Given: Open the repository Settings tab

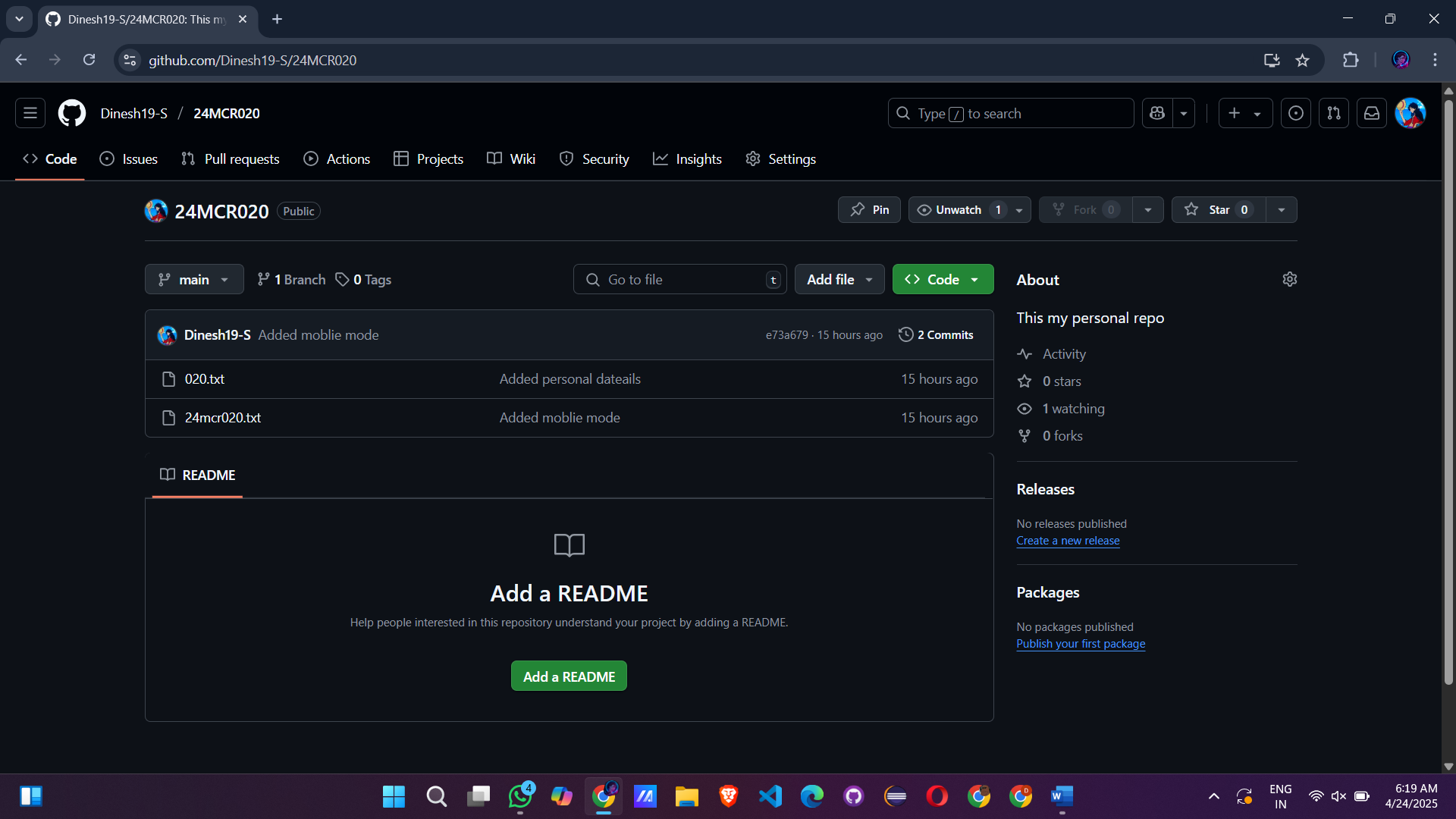Looking at the screenshot, I should [781, 159].
